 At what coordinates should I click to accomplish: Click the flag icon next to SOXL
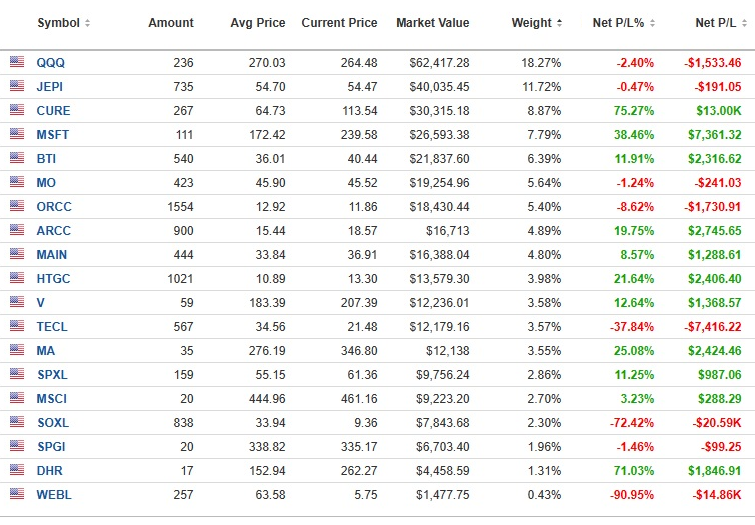click(16, 422)
